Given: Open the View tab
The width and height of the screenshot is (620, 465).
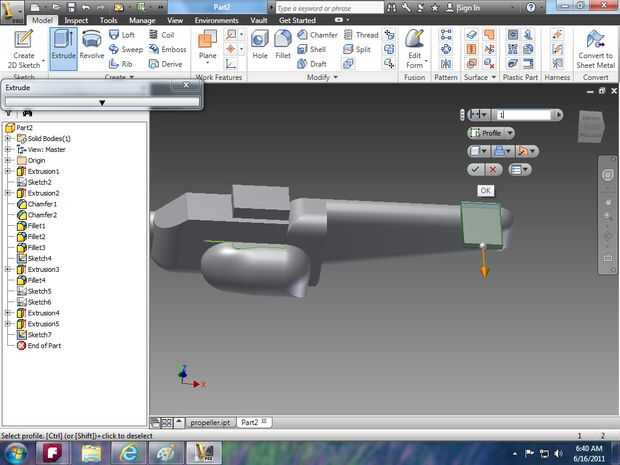Looking at the screenshot, I should [175, 20].
